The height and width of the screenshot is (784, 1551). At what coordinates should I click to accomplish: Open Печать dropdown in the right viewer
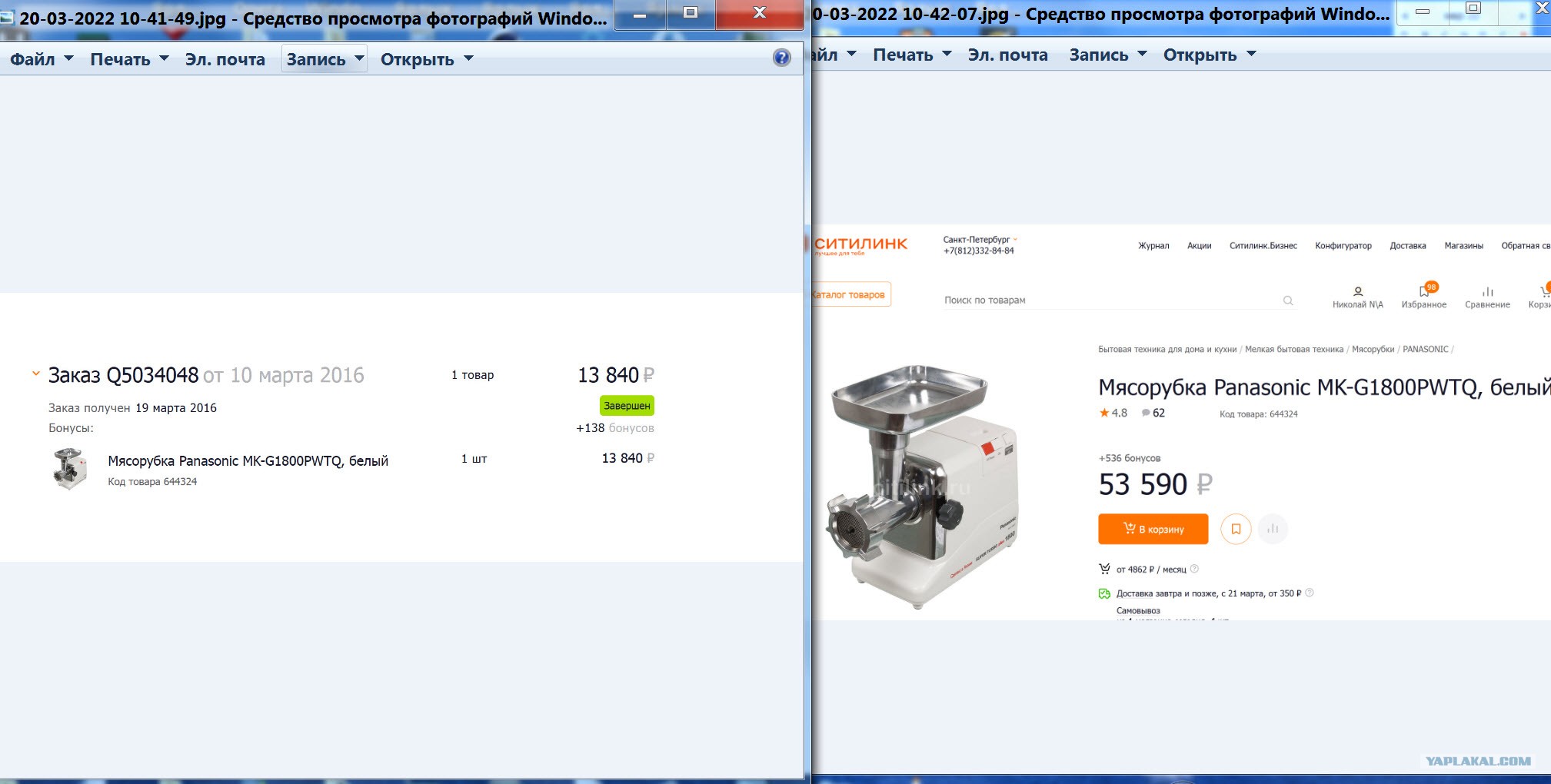pyautogui.click(x=912, y=55)
